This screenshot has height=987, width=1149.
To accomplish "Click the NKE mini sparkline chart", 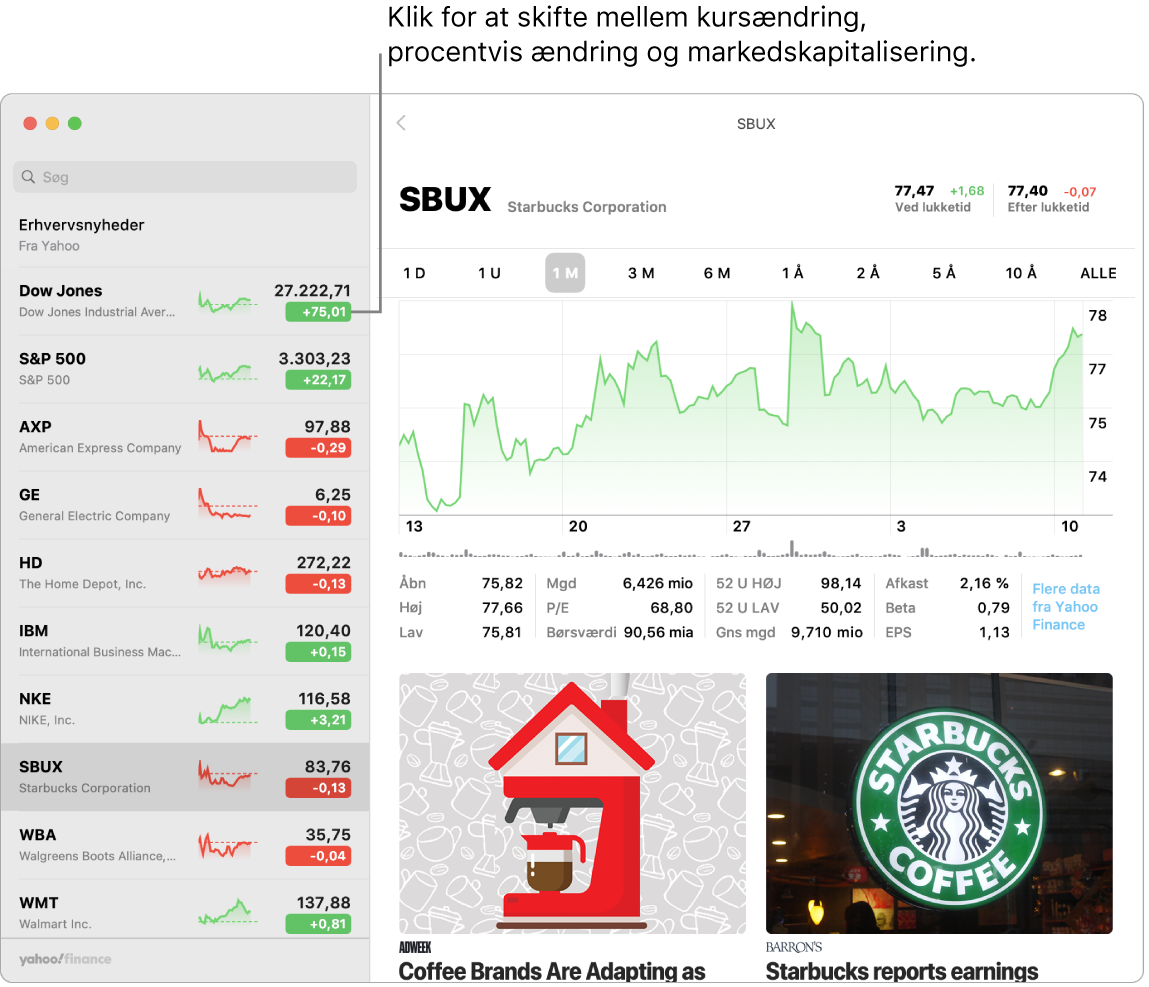I will (x=227, y=709).
